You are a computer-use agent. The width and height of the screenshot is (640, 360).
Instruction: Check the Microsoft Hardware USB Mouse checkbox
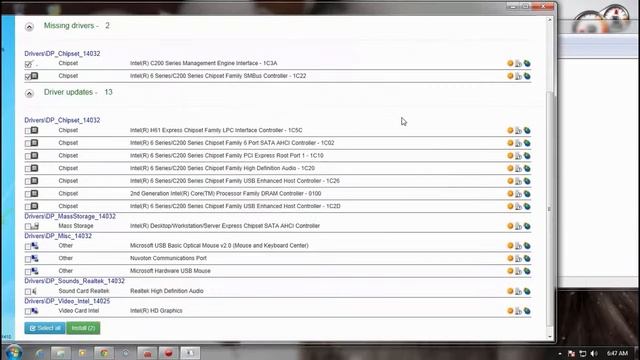(x=28, y=272)
